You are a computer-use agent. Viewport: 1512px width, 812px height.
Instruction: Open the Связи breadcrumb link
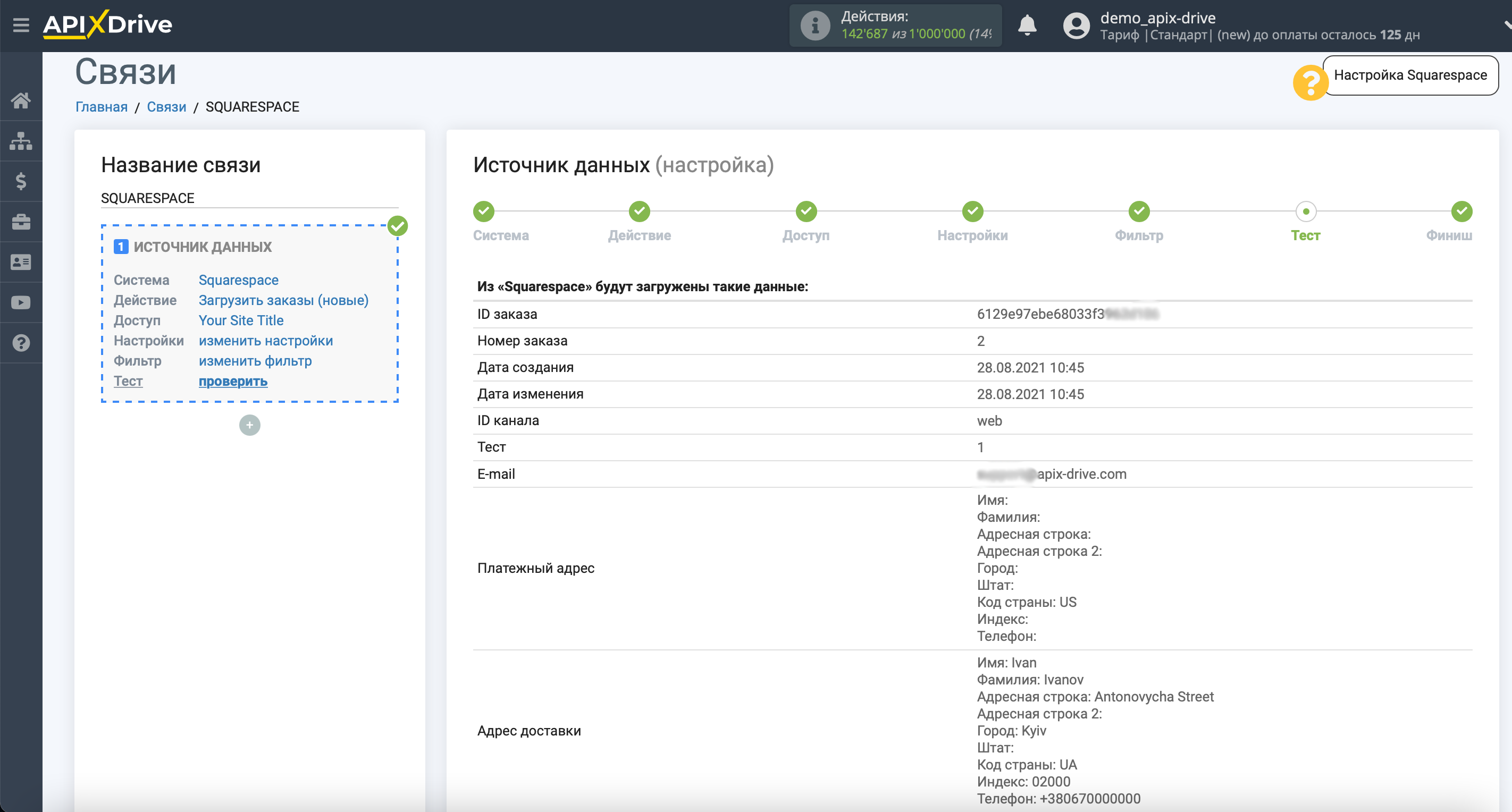167,107
